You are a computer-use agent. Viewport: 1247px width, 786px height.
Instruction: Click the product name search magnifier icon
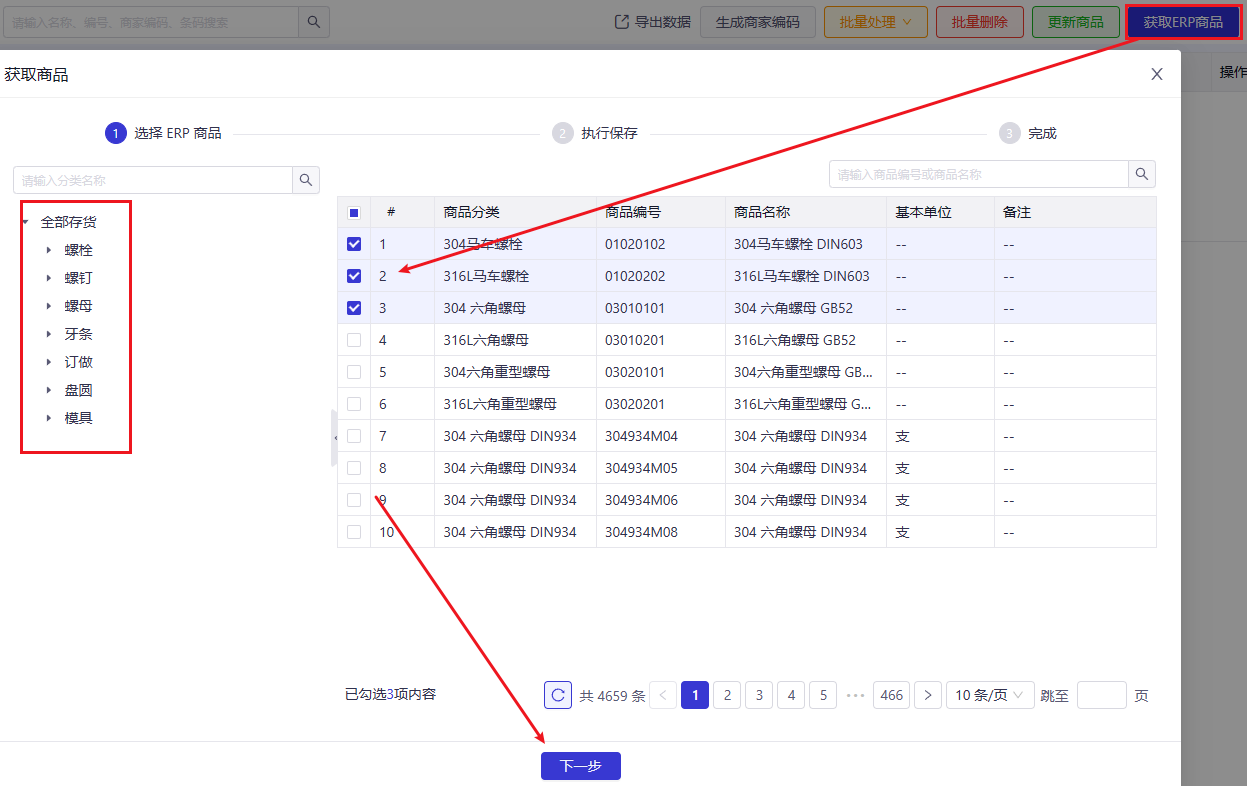click(1142, 174)
